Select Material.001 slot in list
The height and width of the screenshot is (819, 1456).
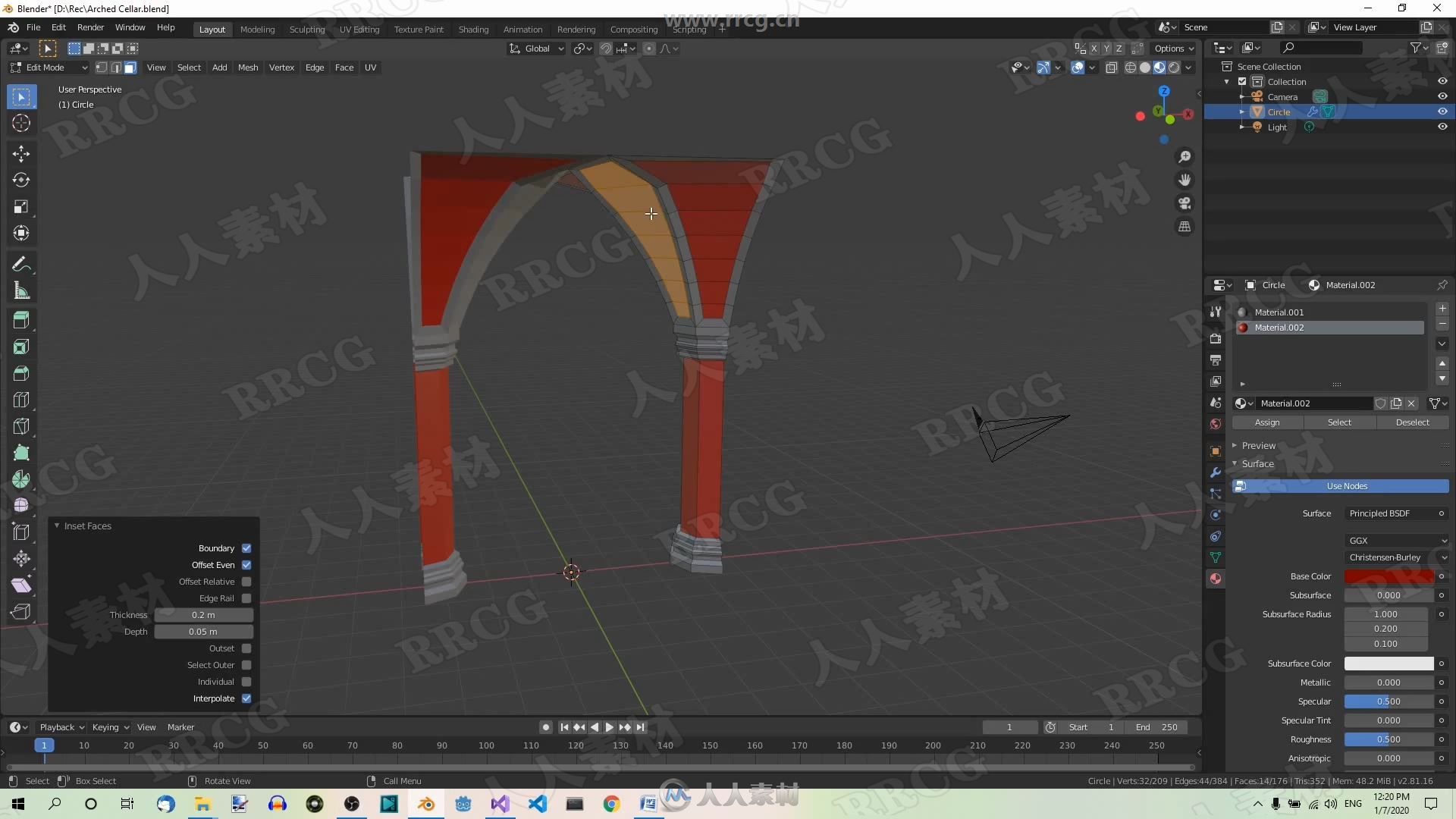pos(1329,312)
